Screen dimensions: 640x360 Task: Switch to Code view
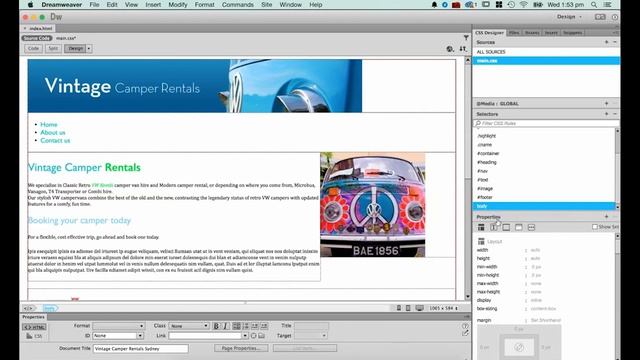click(33, 49)
